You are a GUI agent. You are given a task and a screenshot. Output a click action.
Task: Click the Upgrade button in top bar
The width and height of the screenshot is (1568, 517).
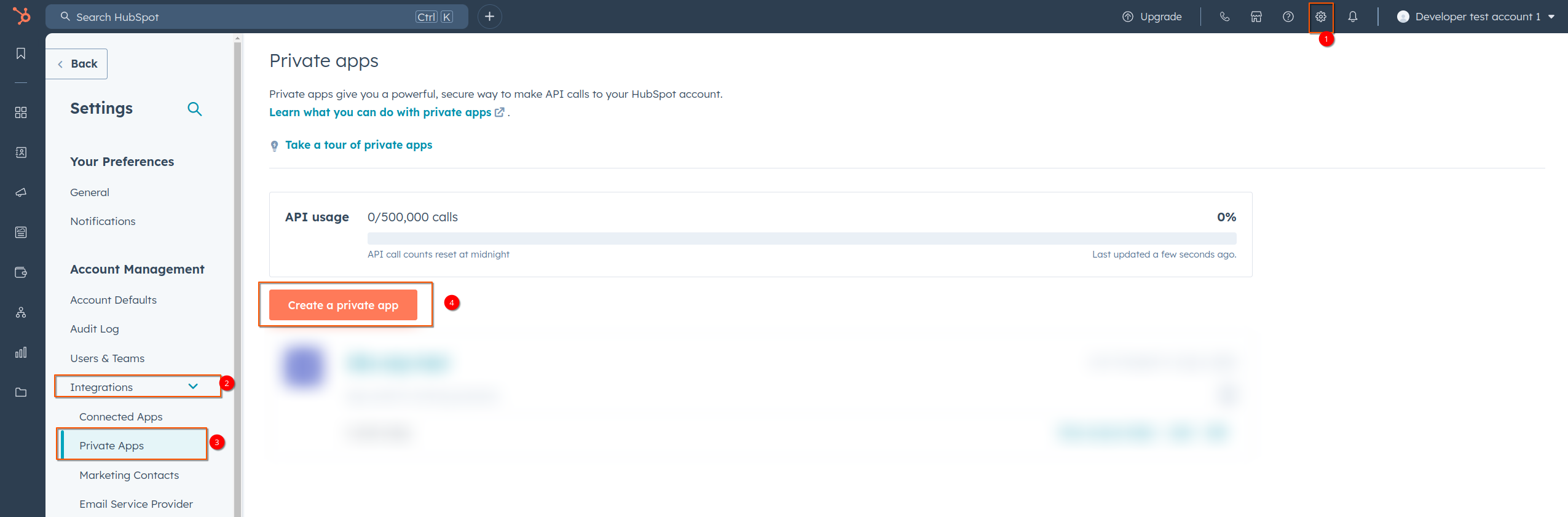point(1152,17)
